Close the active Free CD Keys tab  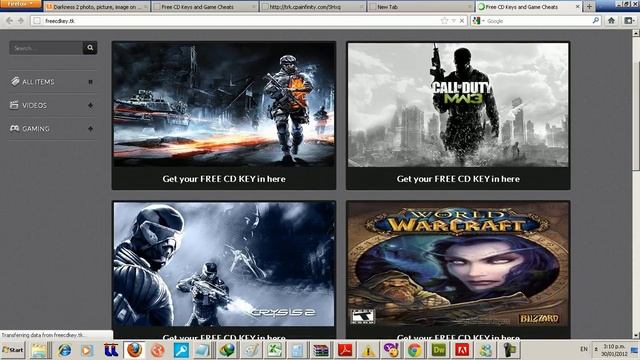point(578,7)
